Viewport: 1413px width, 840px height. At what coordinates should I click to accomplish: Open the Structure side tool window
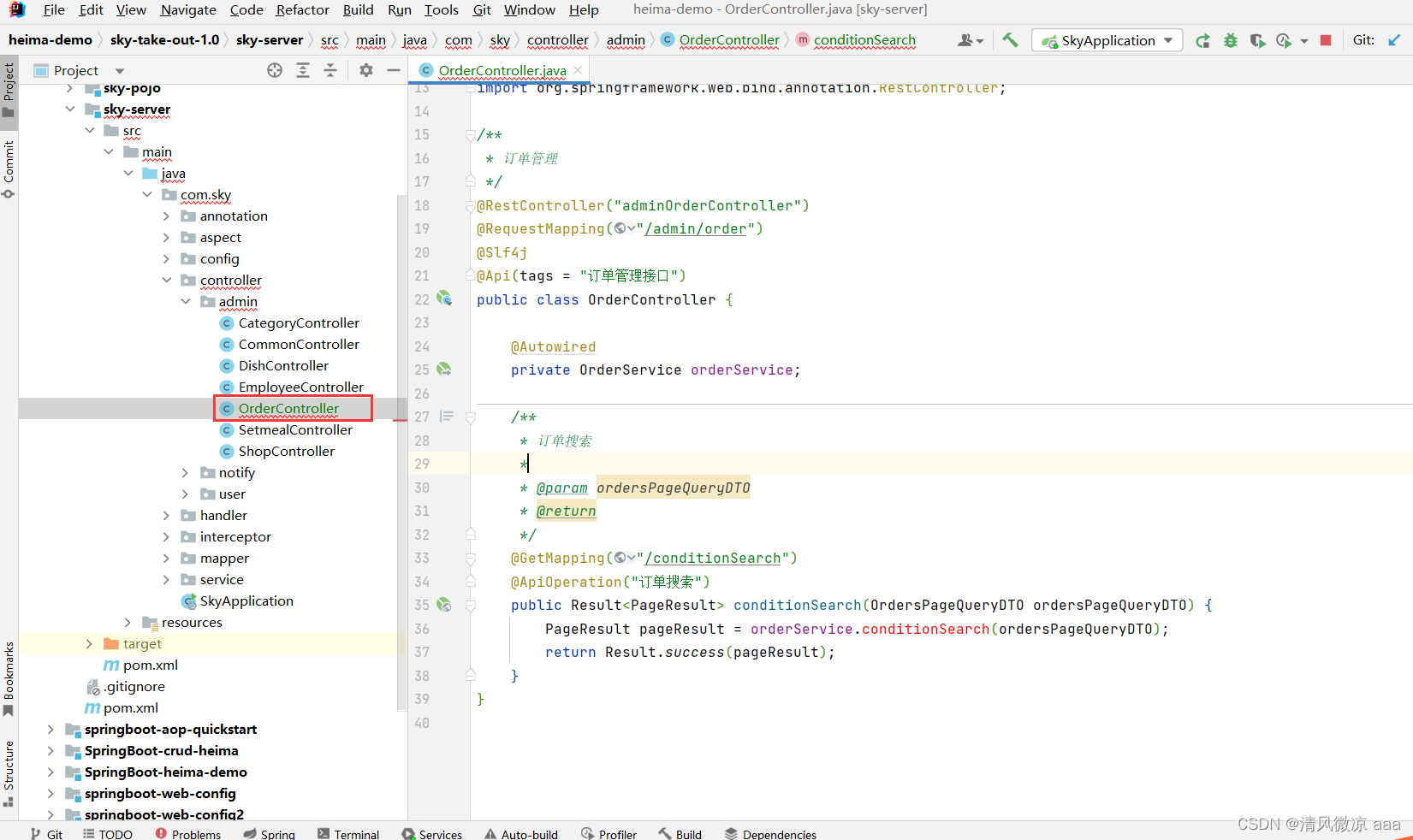(9, 773)
